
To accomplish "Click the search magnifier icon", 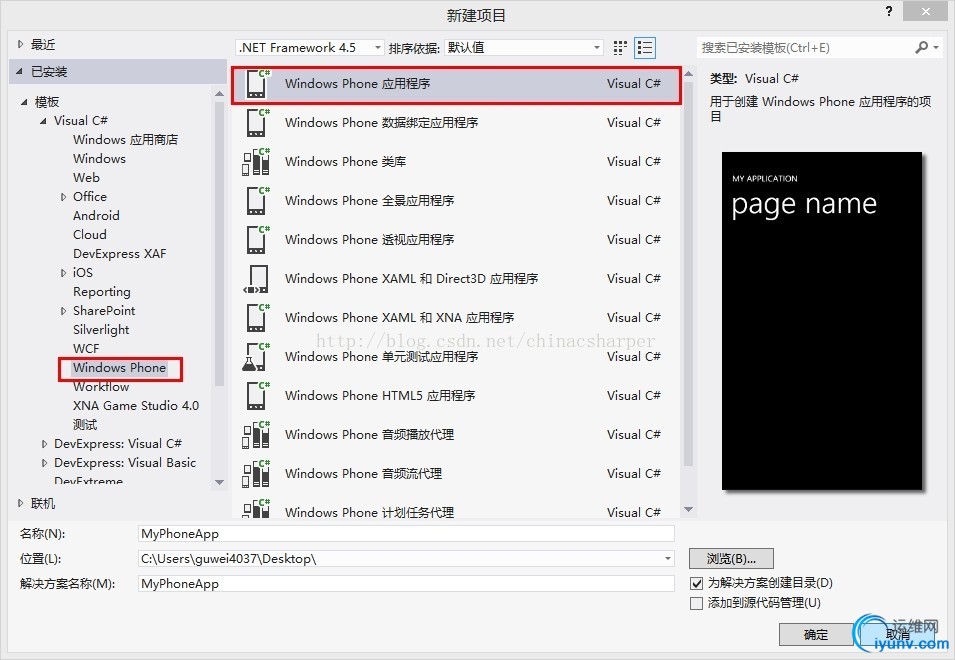I will [x=921, y=47].
